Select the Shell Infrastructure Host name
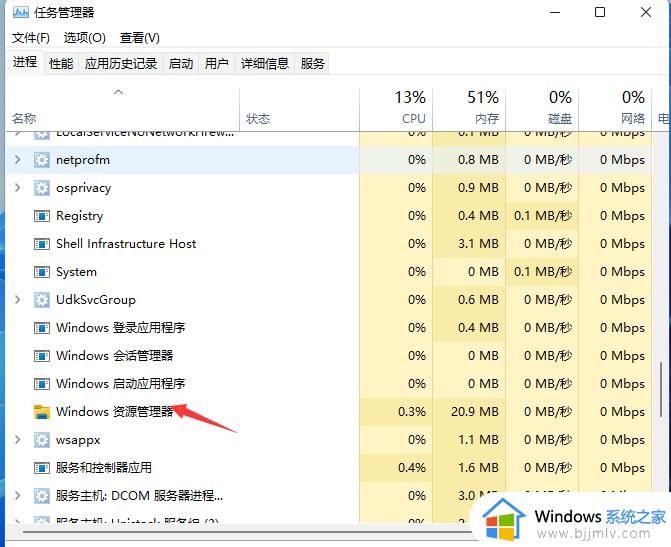 126,244
